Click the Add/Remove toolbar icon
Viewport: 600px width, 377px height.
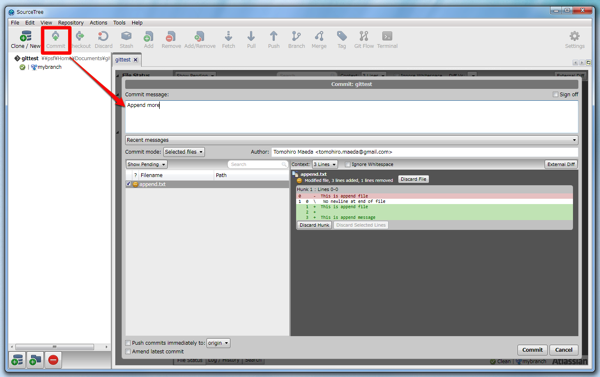point(200,39)
